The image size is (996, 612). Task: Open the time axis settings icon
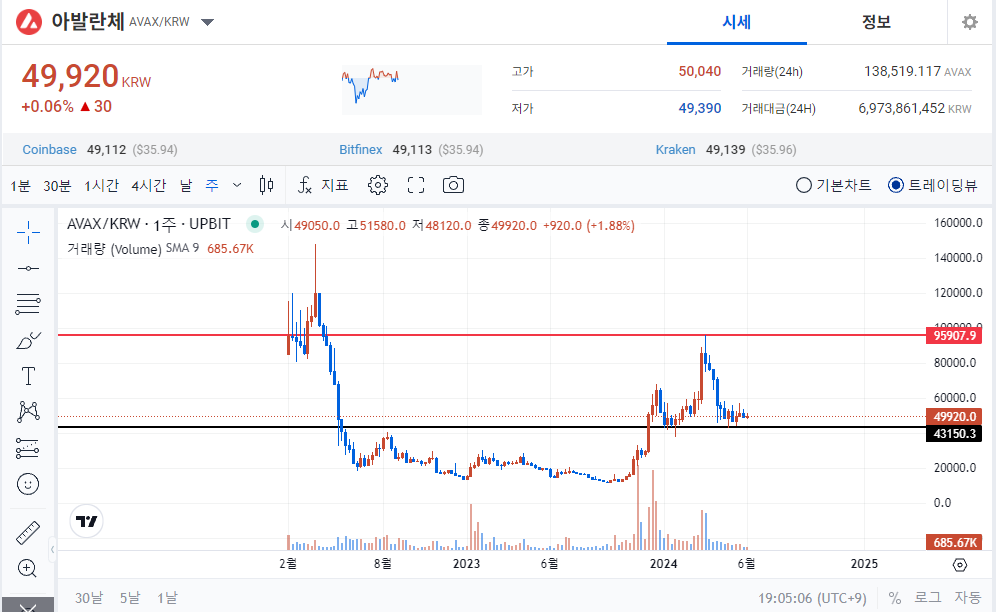click(960, 564)
